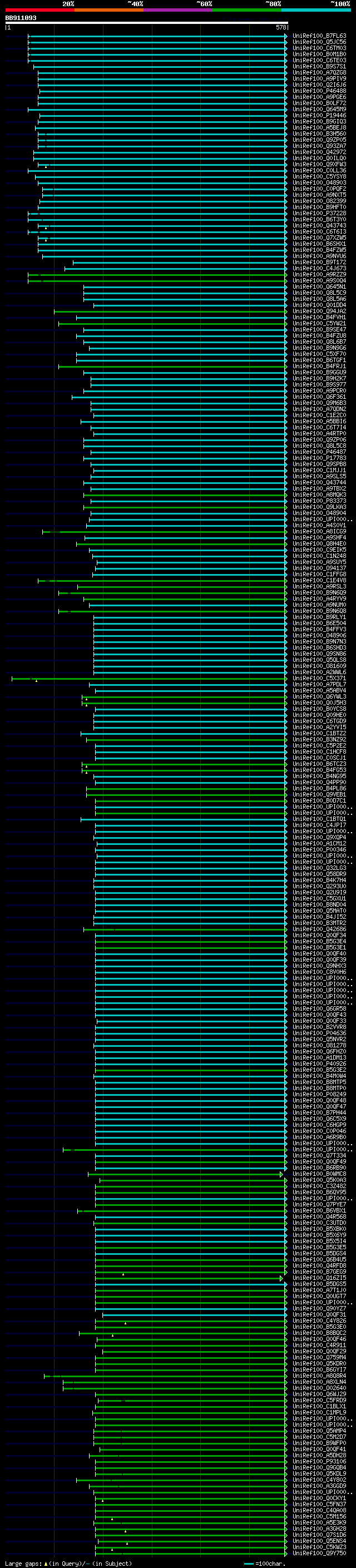Select the UniRef100_A9PGE6 label
356x1568 pixels.
(x=319, y=97)
